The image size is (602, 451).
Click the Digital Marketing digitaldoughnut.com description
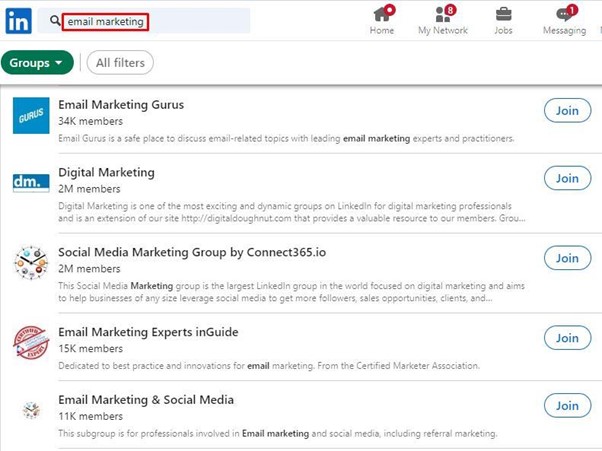(x=292, y=212)
